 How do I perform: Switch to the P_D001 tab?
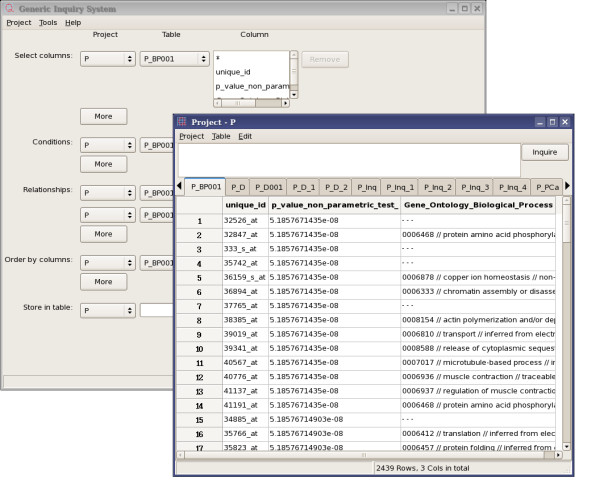269,187
